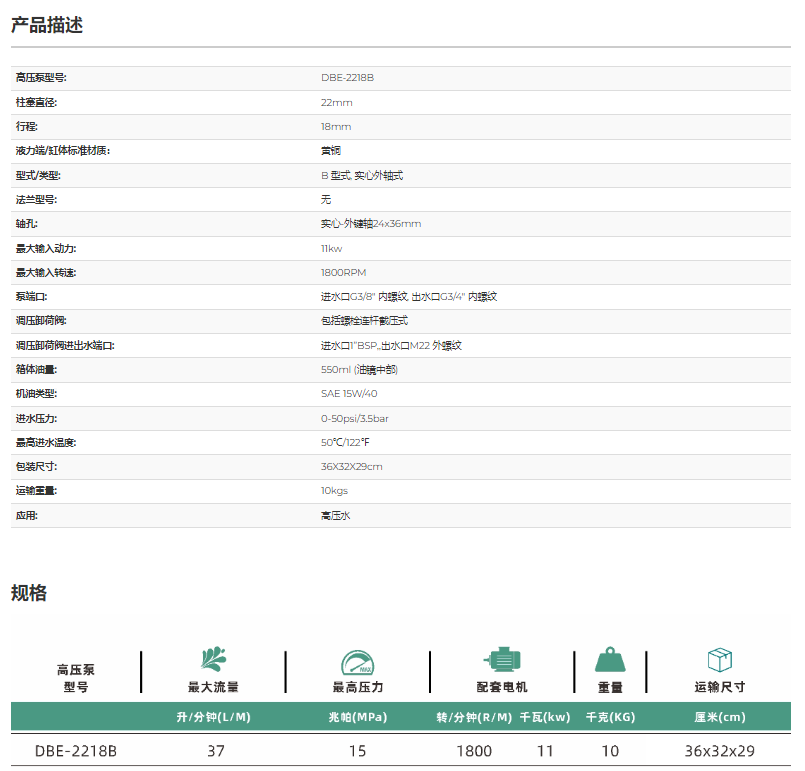This screenshot has width=805, height=771.
Task: Click the SAE 15W/40 oil type value
Action: [x=349, y=394]
